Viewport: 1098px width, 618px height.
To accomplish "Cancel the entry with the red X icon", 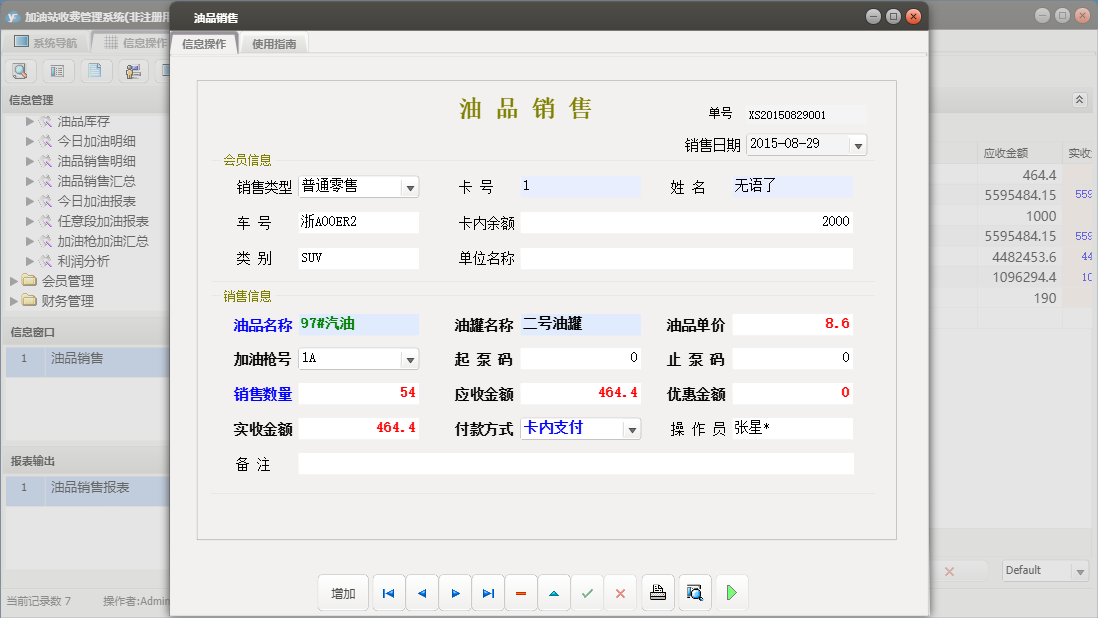I will (620, 592).
